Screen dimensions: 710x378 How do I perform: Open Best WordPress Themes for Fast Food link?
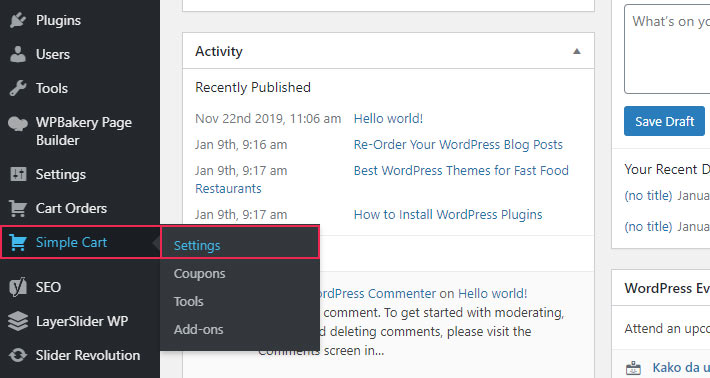[x=461, y=171]
